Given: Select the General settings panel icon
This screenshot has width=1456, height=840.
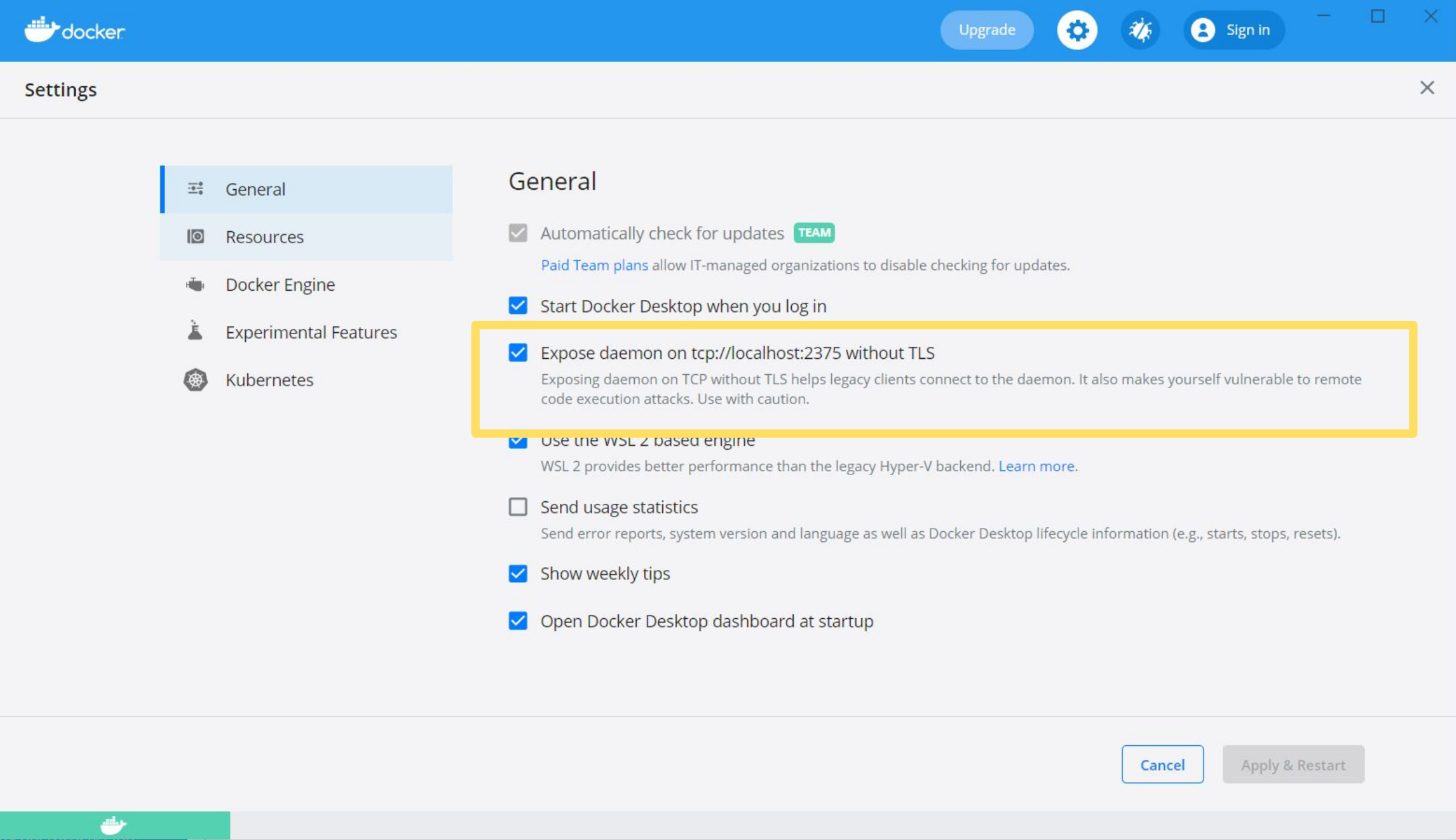Looking at the screenshot, I should (x=196, y=189).
